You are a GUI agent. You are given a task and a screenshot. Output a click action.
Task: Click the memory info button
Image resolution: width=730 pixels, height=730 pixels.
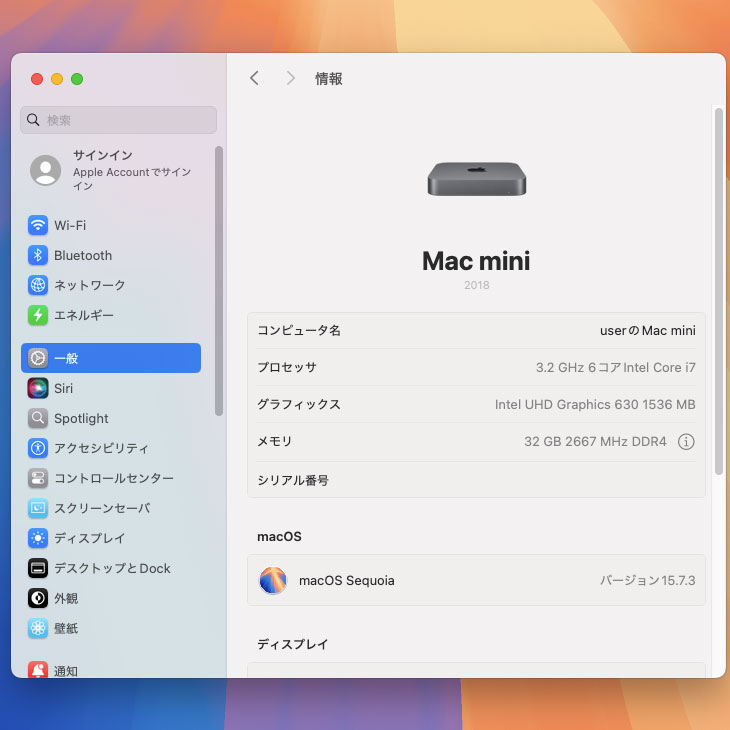[686, 441]
